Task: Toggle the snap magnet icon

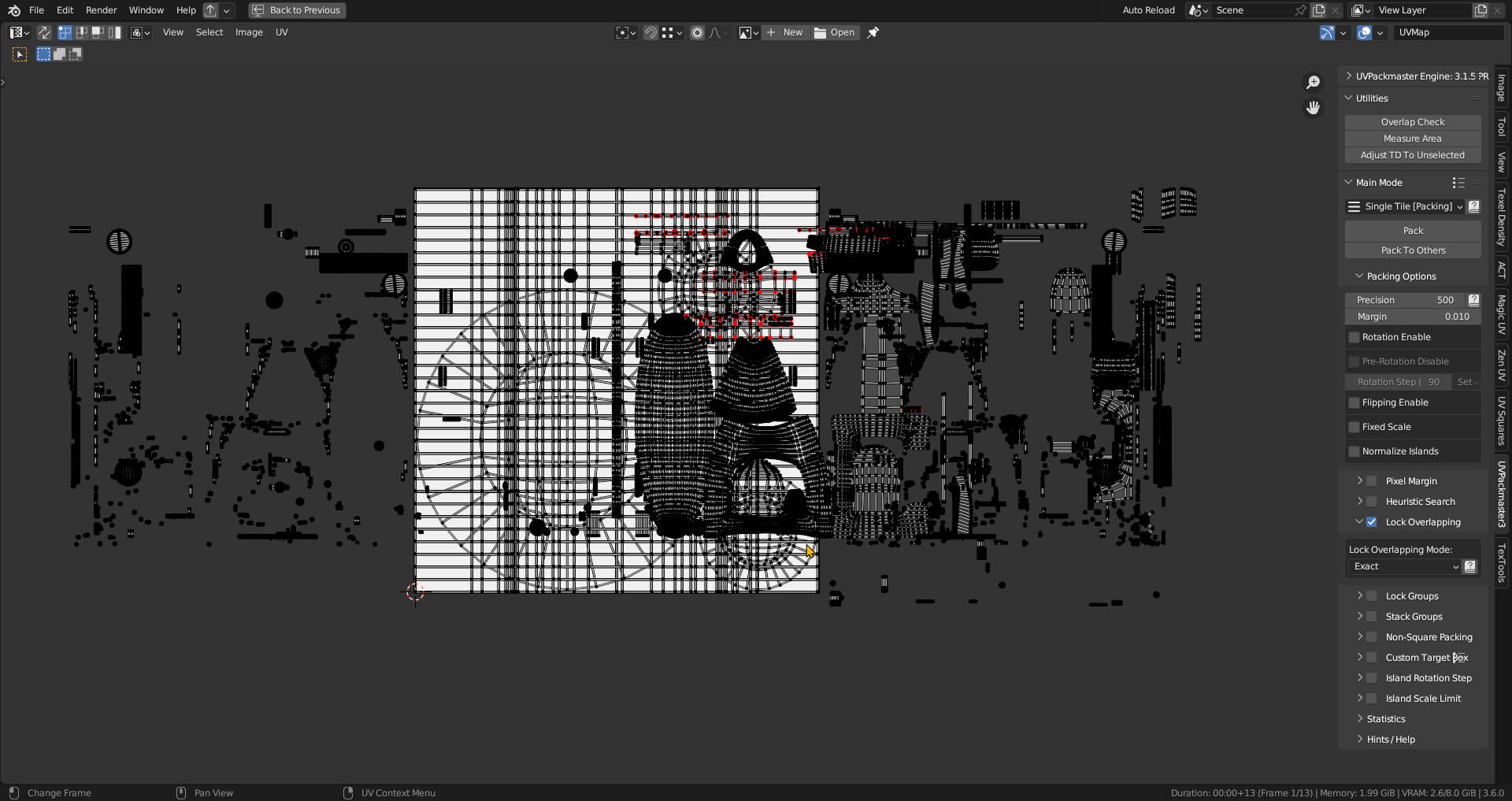Action: (650, 32)
